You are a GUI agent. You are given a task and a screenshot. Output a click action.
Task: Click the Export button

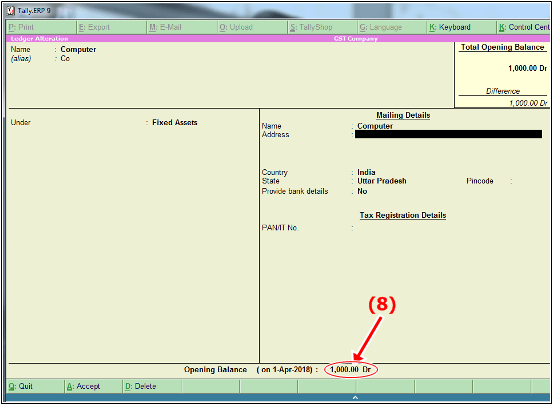(111, 27)
